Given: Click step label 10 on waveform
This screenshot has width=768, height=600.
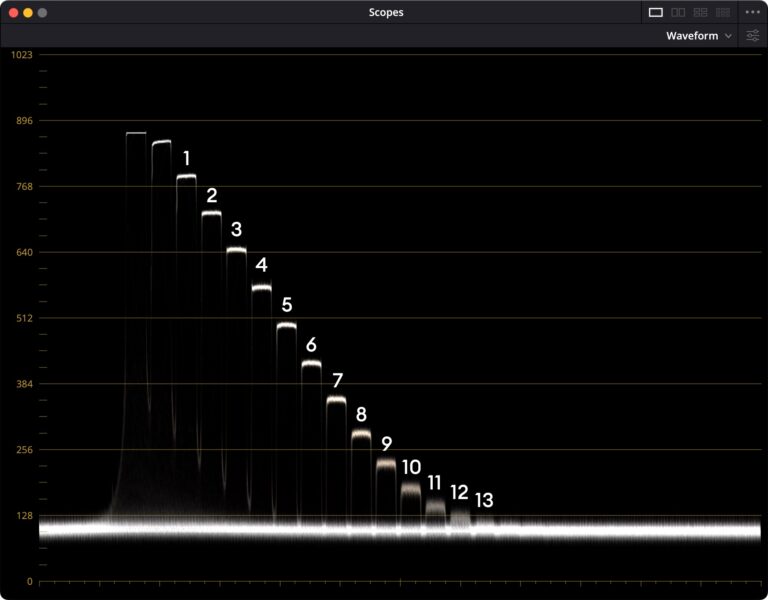Looking at the screenshot, I should pyautogui.click(x=411, y=467).
